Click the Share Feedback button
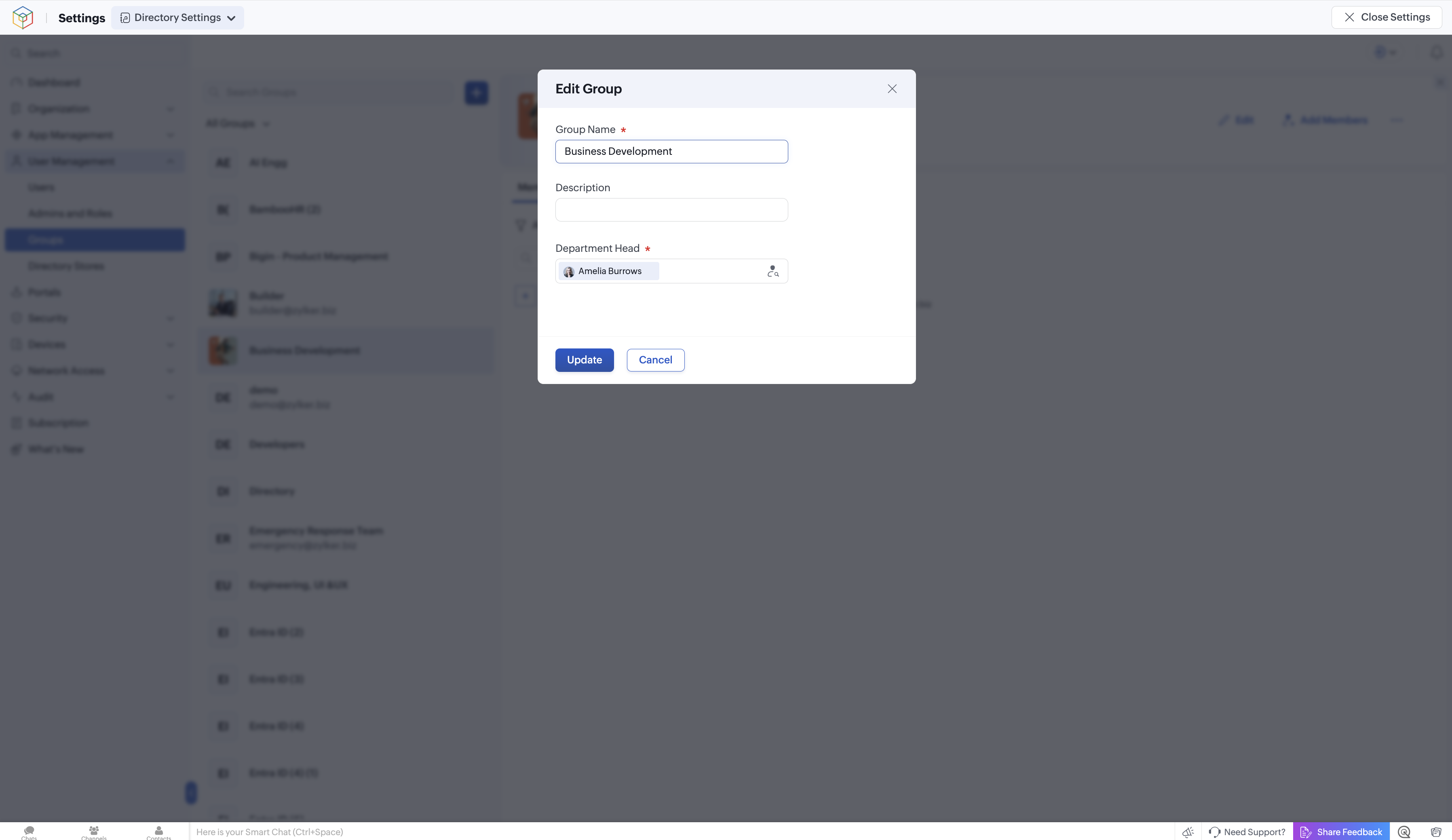Screen dimensions: 1452x840 [1341, 832]
